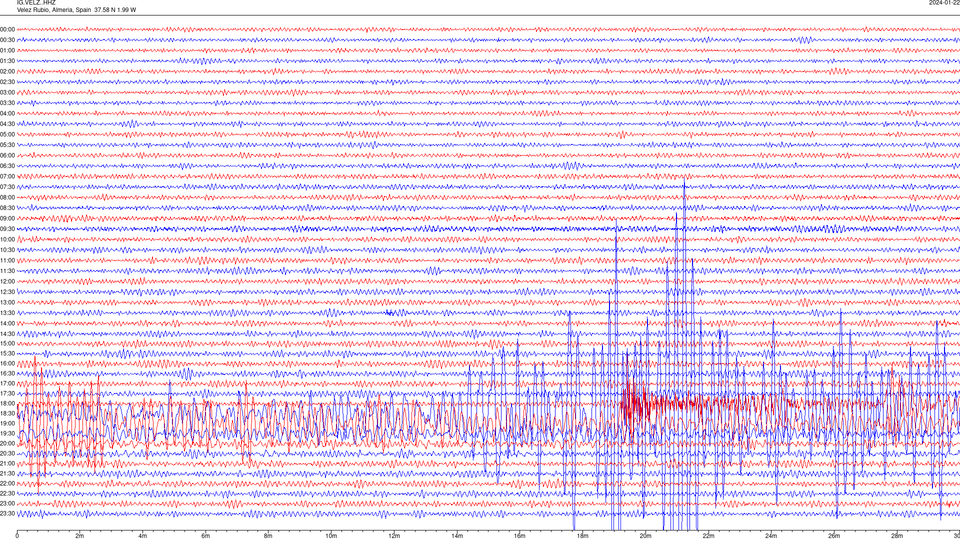Select the 14:30 trace time label
960x540 pixels.
click(x=7, y=334)
